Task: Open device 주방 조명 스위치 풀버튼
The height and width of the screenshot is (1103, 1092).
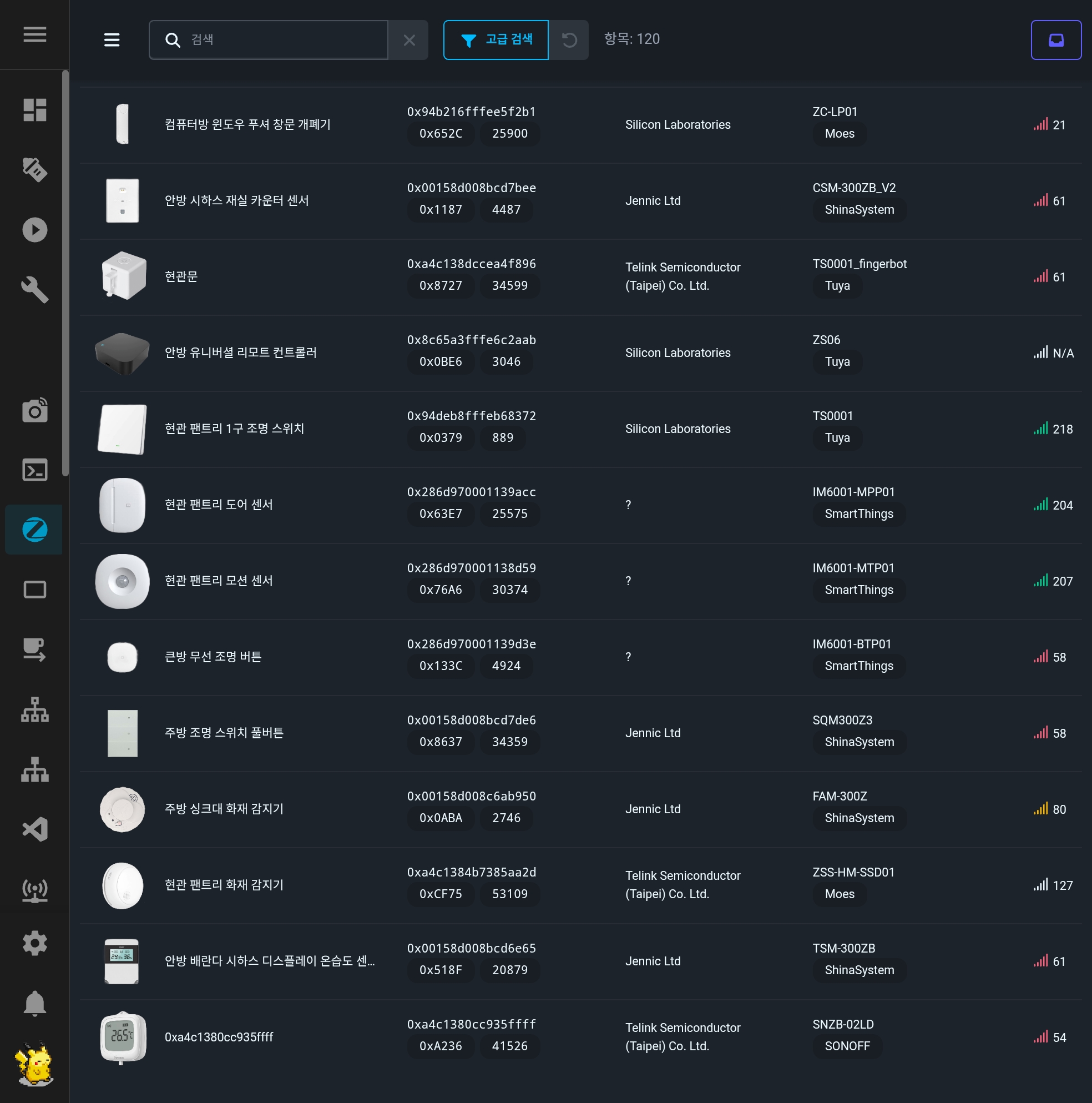Action: [x=224, y=733]
